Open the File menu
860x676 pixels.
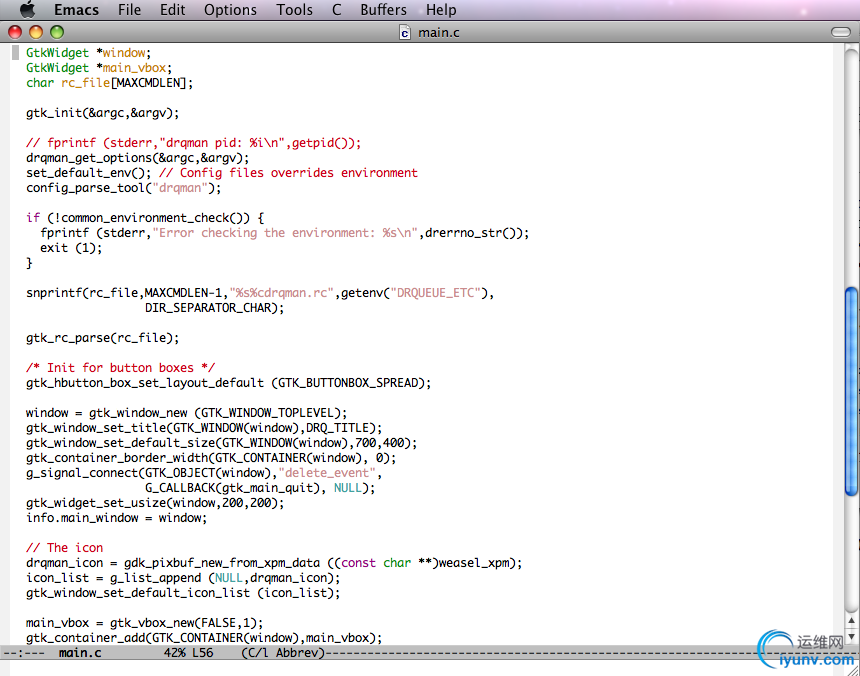click(x=129, y=10)
